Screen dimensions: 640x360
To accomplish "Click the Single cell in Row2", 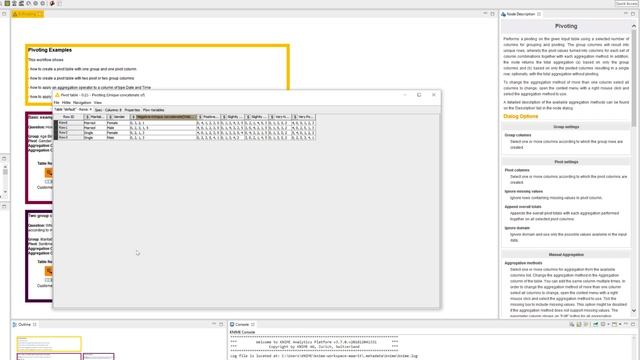I will click(x=95, y=133).
